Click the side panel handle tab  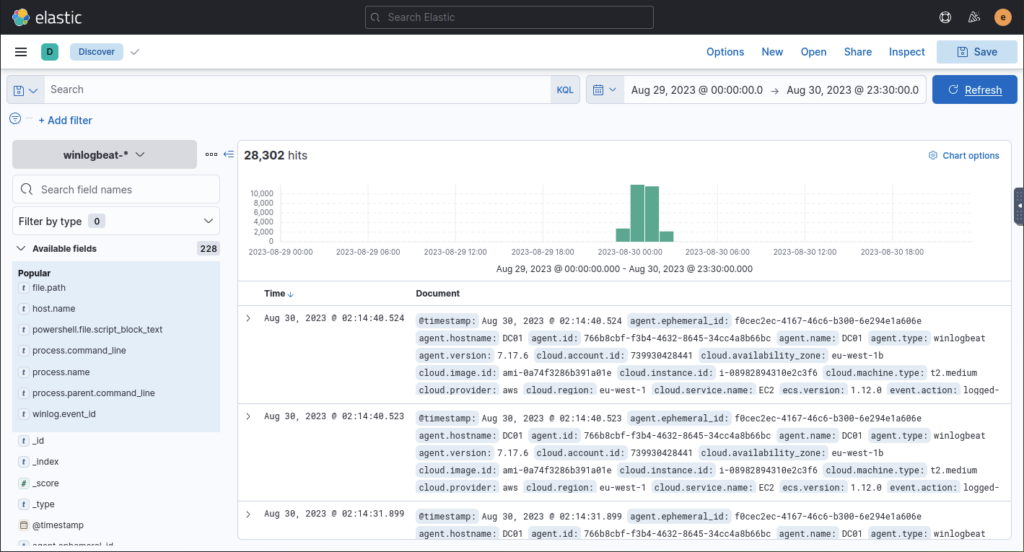[1019, 206]
